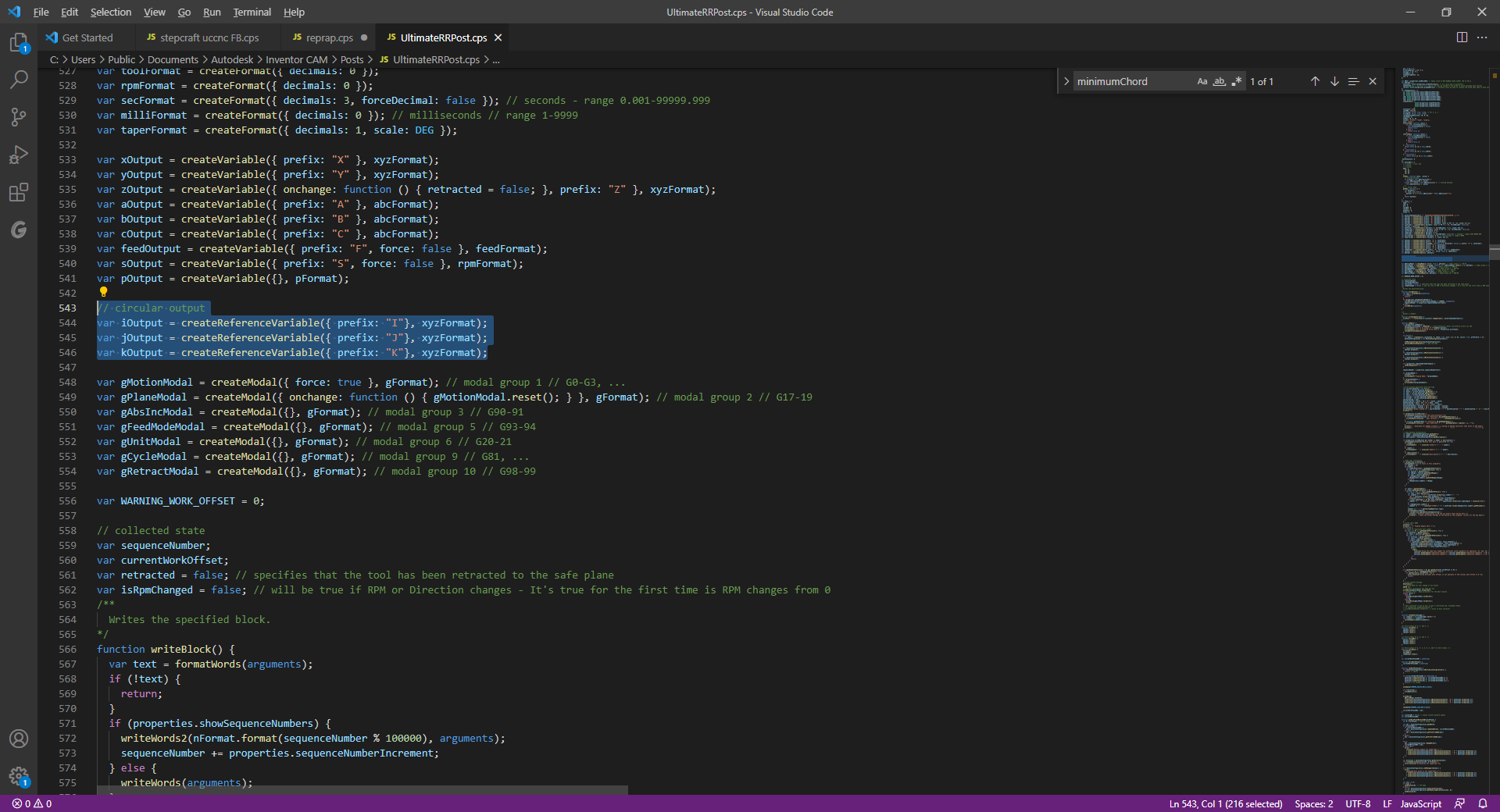Screen dimensions: 1500x812
Task: Switch to the reprap.cps tab
Action: coord(329,37)
